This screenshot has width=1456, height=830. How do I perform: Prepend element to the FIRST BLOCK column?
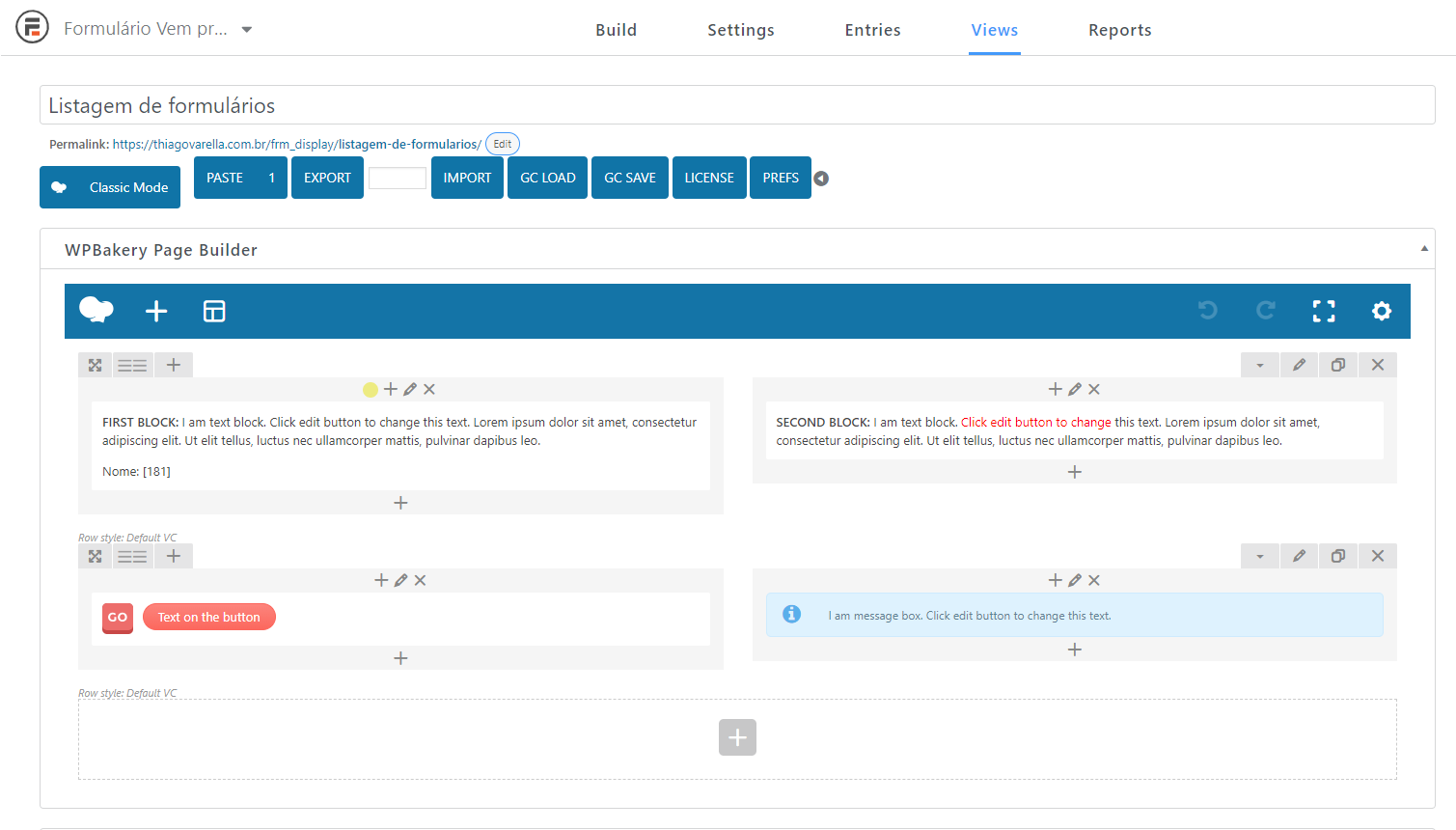click(391, 389)
